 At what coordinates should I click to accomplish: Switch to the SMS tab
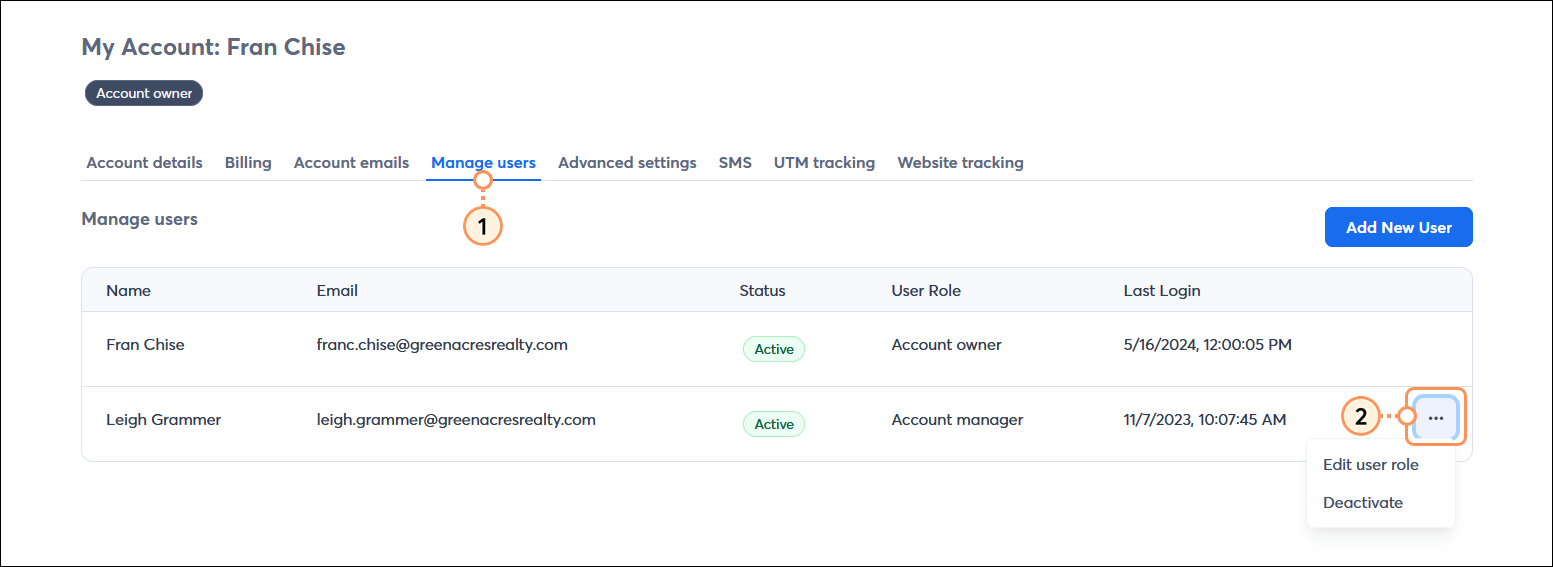click(x=735, y=163)
